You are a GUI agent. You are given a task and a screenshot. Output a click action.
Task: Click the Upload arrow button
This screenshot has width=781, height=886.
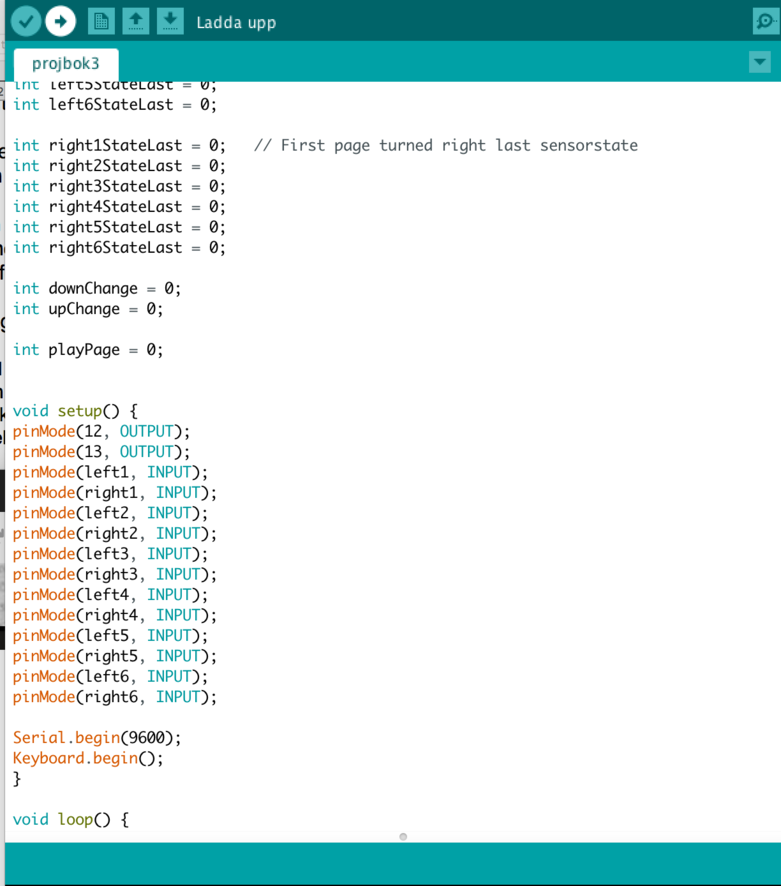(61, 21)
